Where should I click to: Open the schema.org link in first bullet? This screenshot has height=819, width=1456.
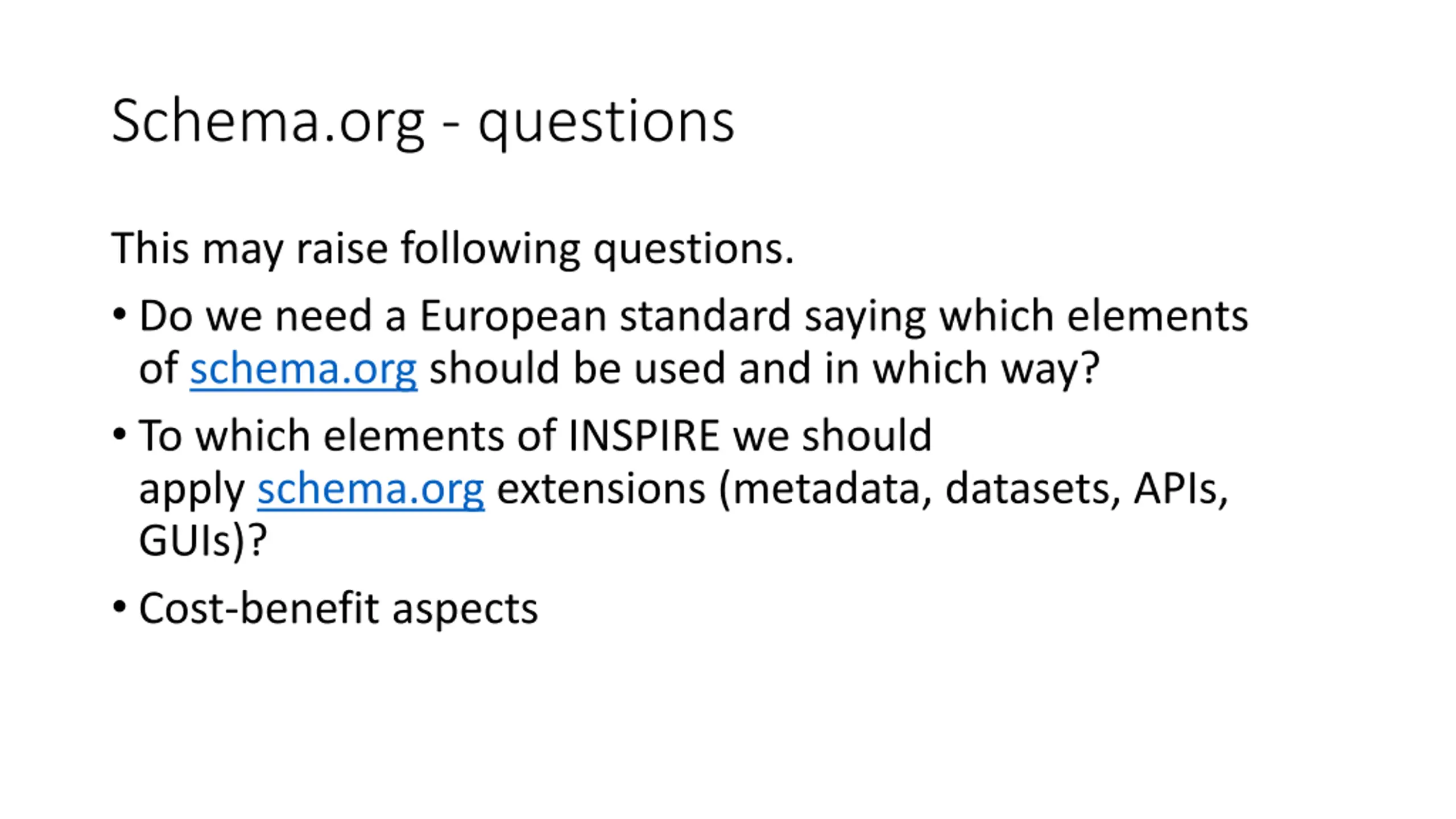pos(303,369)
